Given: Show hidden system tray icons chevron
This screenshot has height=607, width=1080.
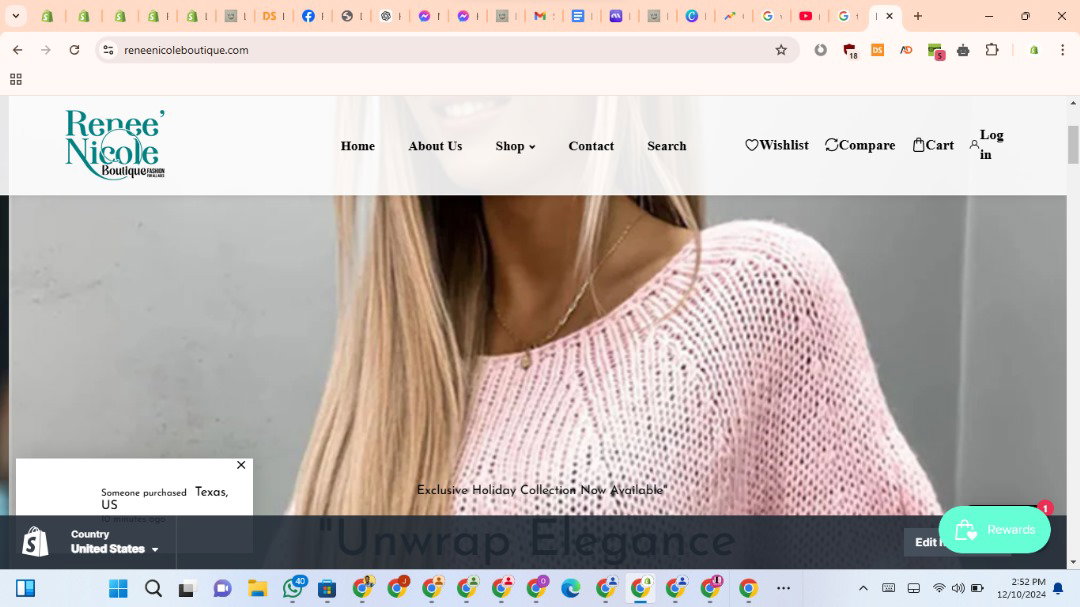Looking at the screenshot, I should pos(863,588).
